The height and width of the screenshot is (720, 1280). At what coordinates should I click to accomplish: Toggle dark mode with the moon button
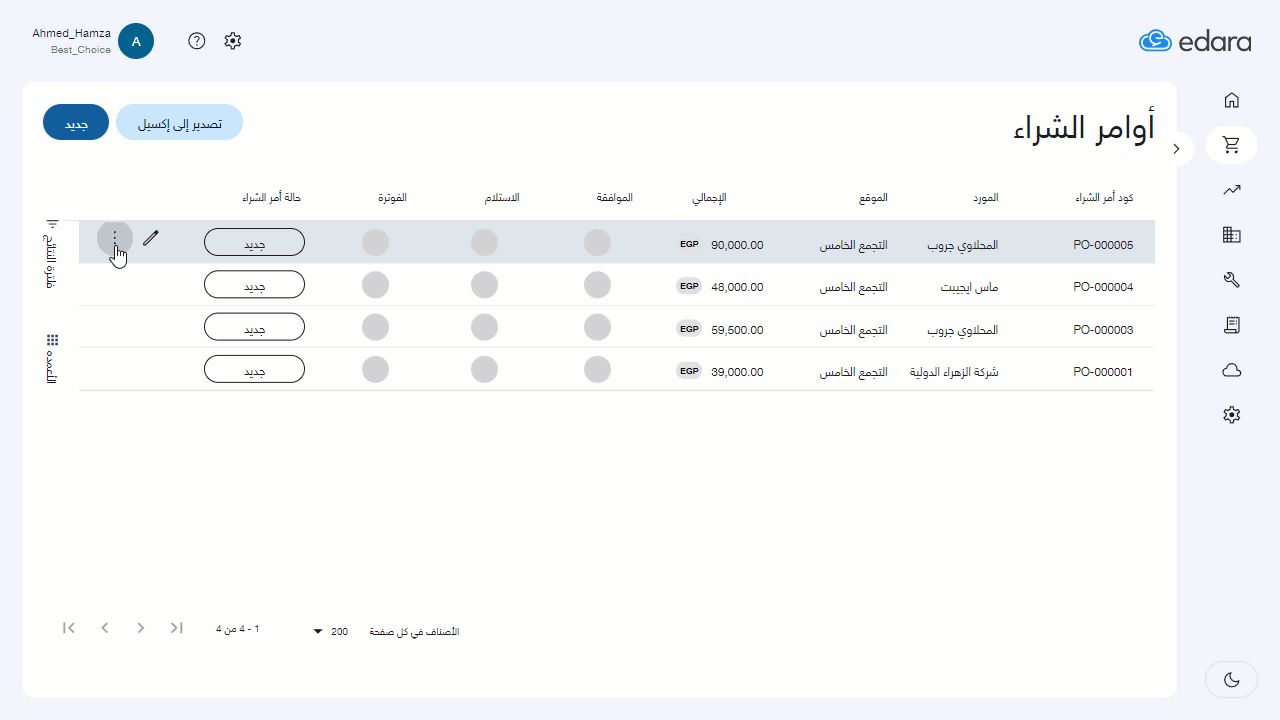pyautogui.click(x=1232, y=680)
